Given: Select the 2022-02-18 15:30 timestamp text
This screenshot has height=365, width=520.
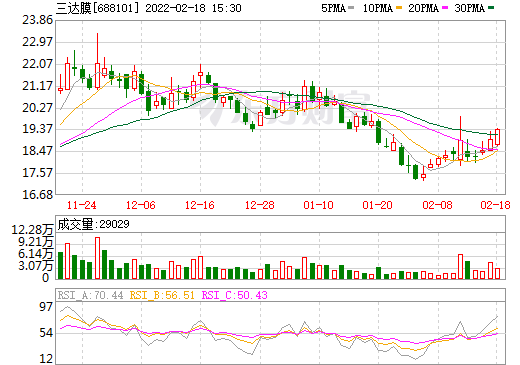Looking at the screenshot, I should point(193,8).
